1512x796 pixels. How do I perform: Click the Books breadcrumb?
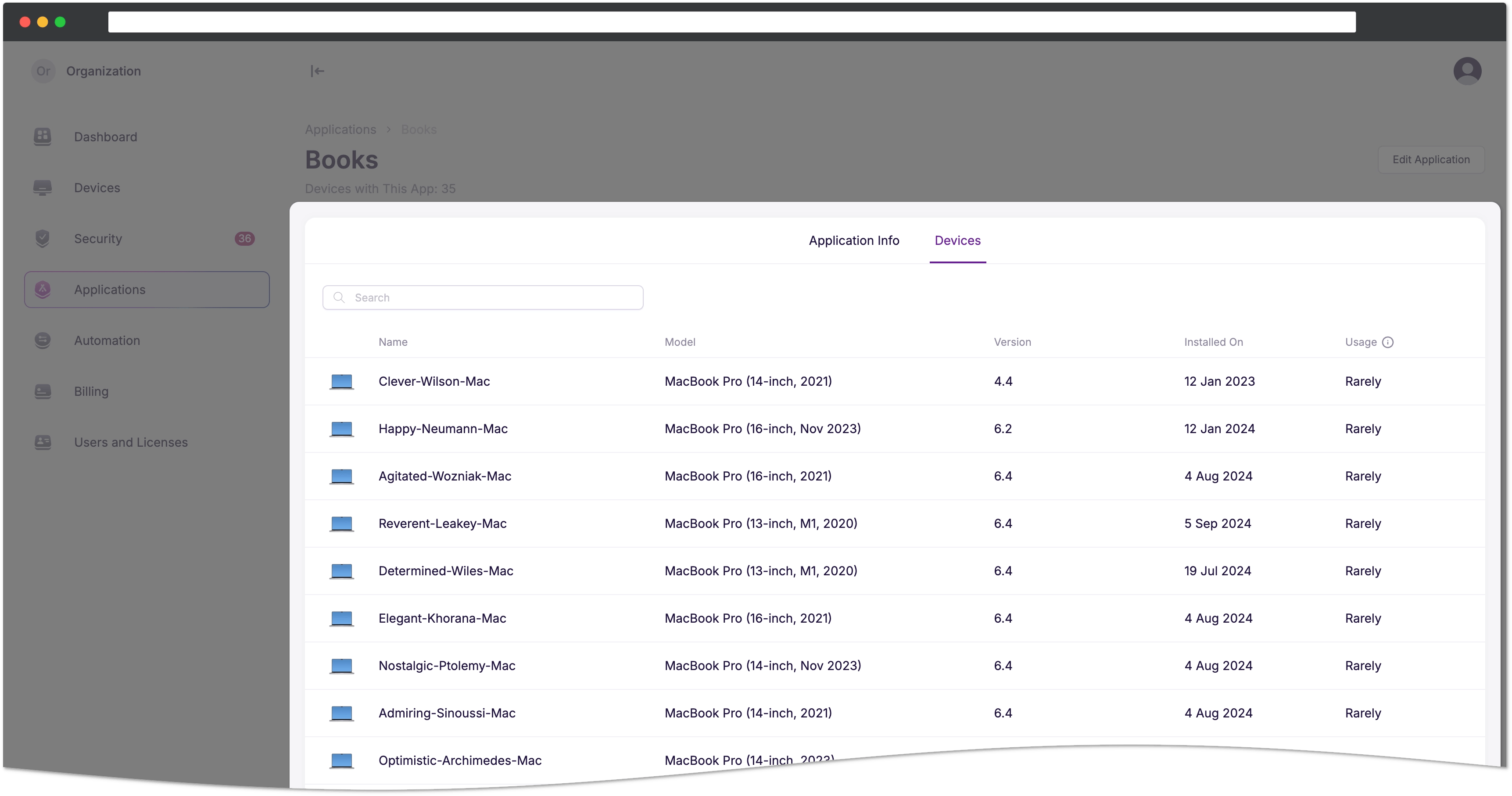[419, 129]
